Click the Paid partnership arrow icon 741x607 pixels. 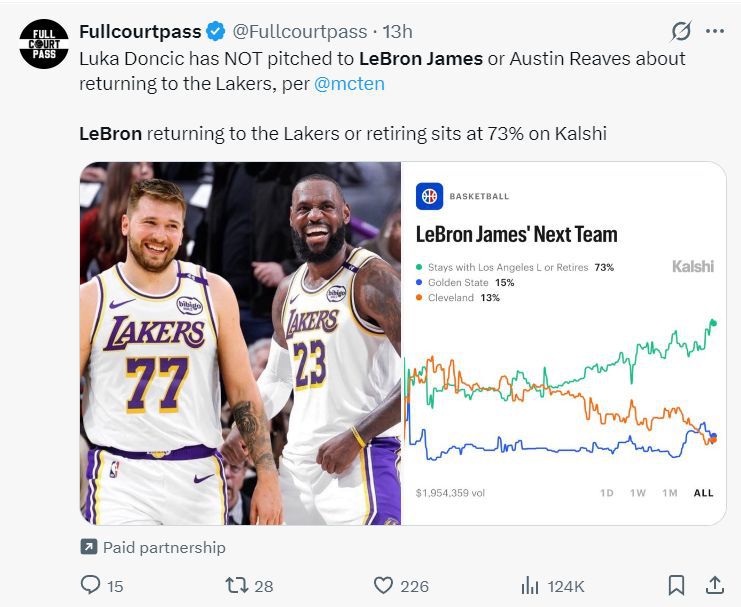click(89, 547)
